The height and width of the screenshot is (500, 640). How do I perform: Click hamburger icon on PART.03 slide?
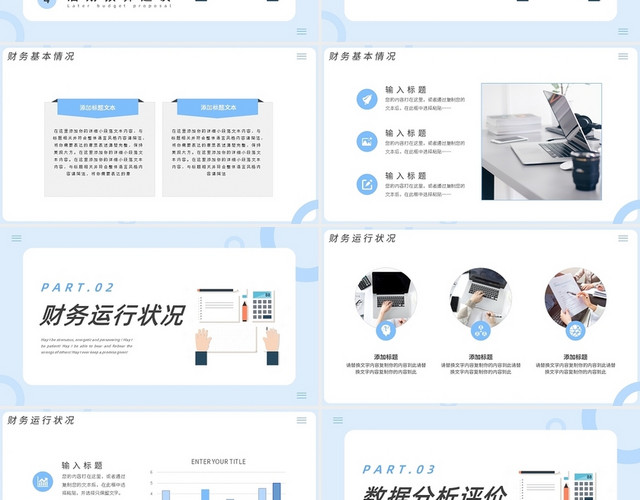point(338,420)
